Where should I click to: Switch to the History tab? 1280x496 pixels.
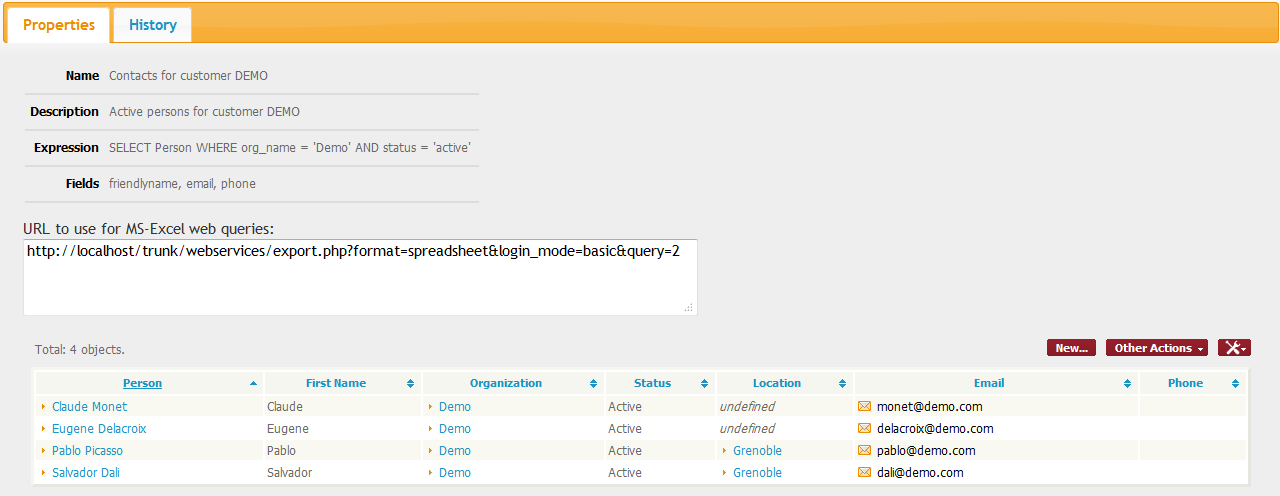click(x=152, y=25)
